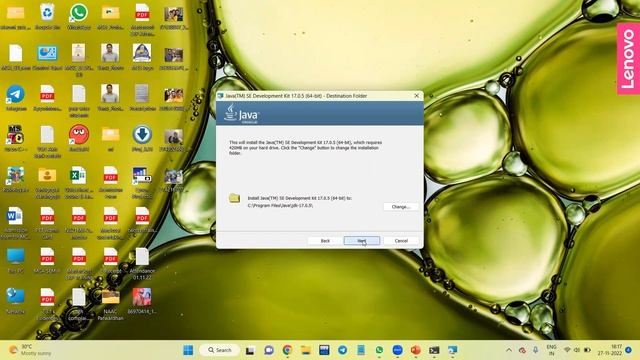The image size is (640, 360).
Task: Click the Java logo in installer banner
Action: (242, 113)
